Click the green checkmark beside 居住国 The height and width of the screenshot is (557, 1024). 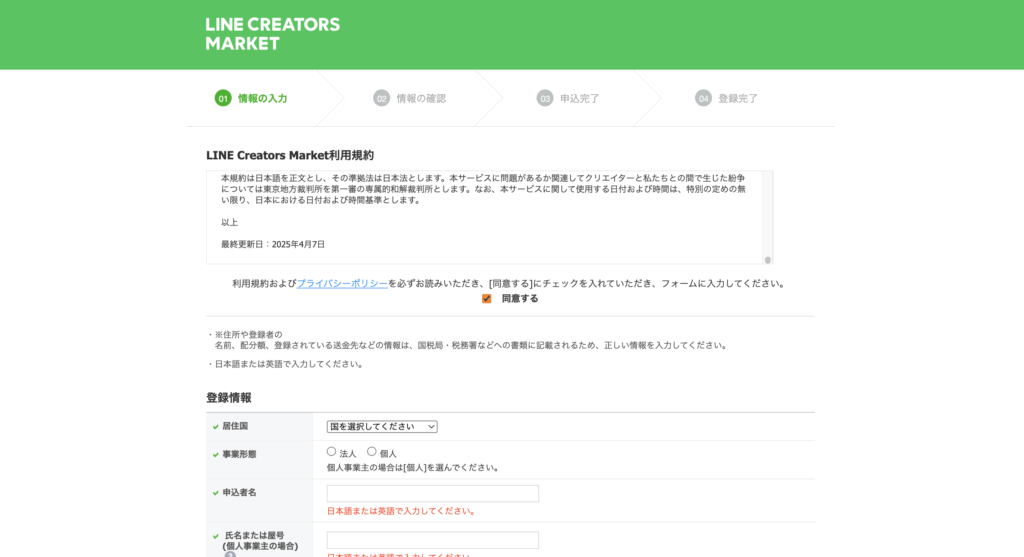click(215, 427)
